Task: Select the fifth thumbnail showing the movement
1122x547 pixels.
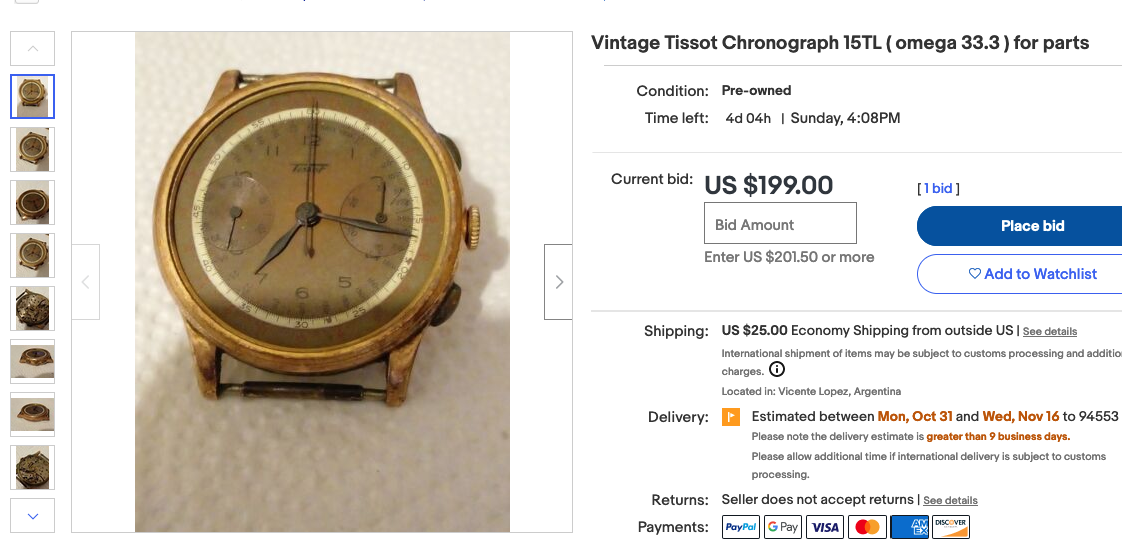Action: pos(33,308)
